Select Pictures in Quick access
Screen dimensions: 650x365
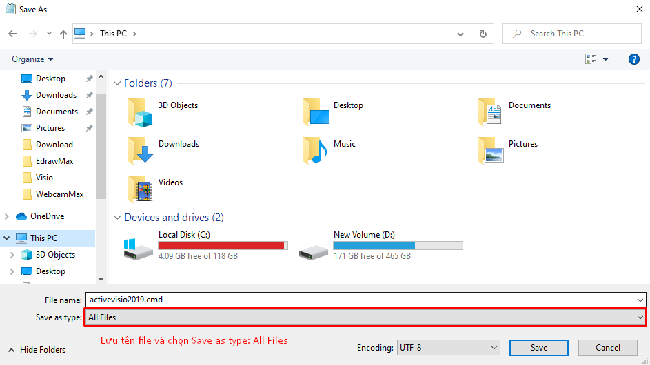[50, 128]
